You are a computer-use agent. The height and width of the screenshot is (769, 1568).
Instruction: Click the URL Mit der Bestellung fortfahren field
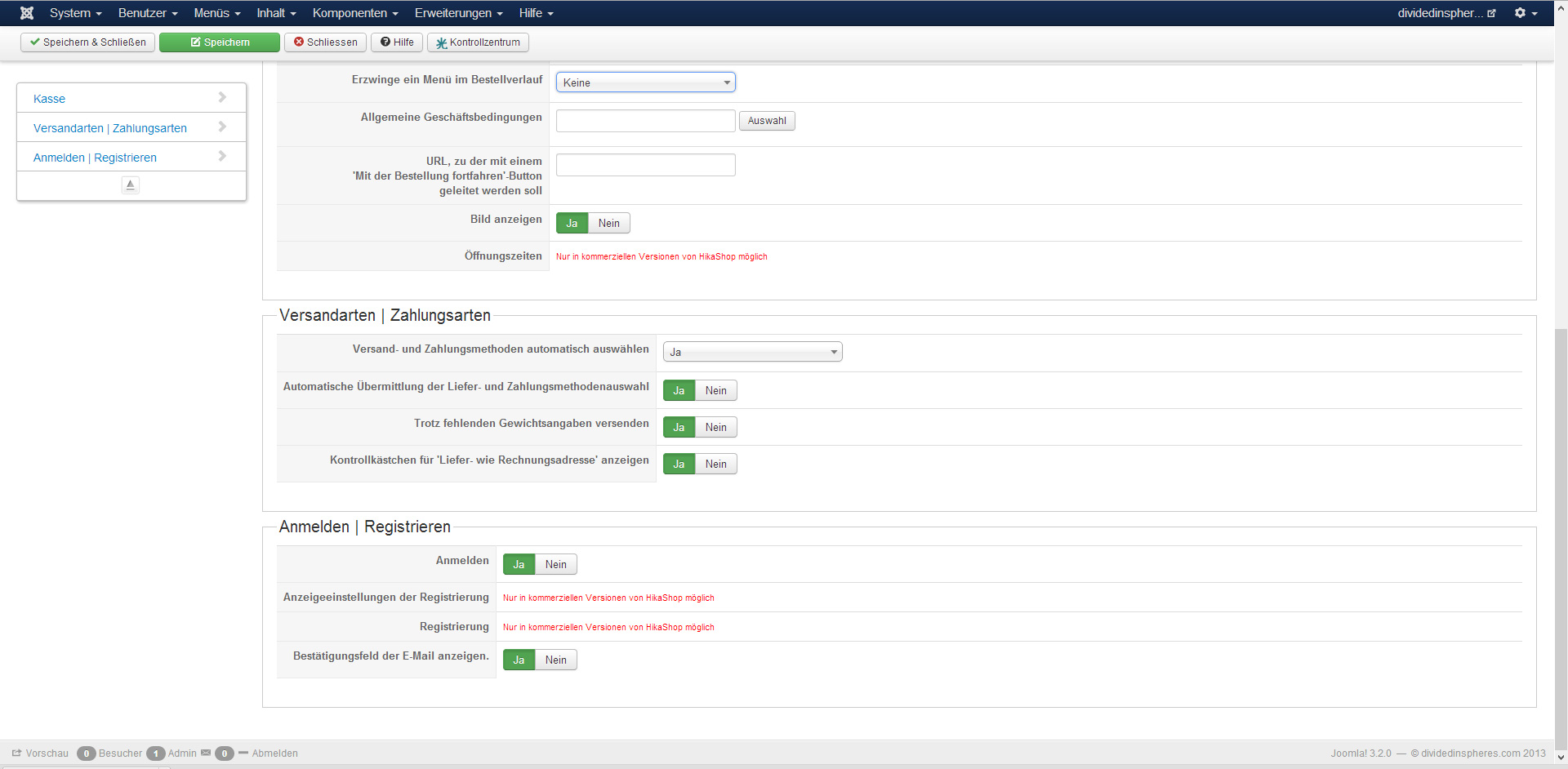click(x=646, y=165)
